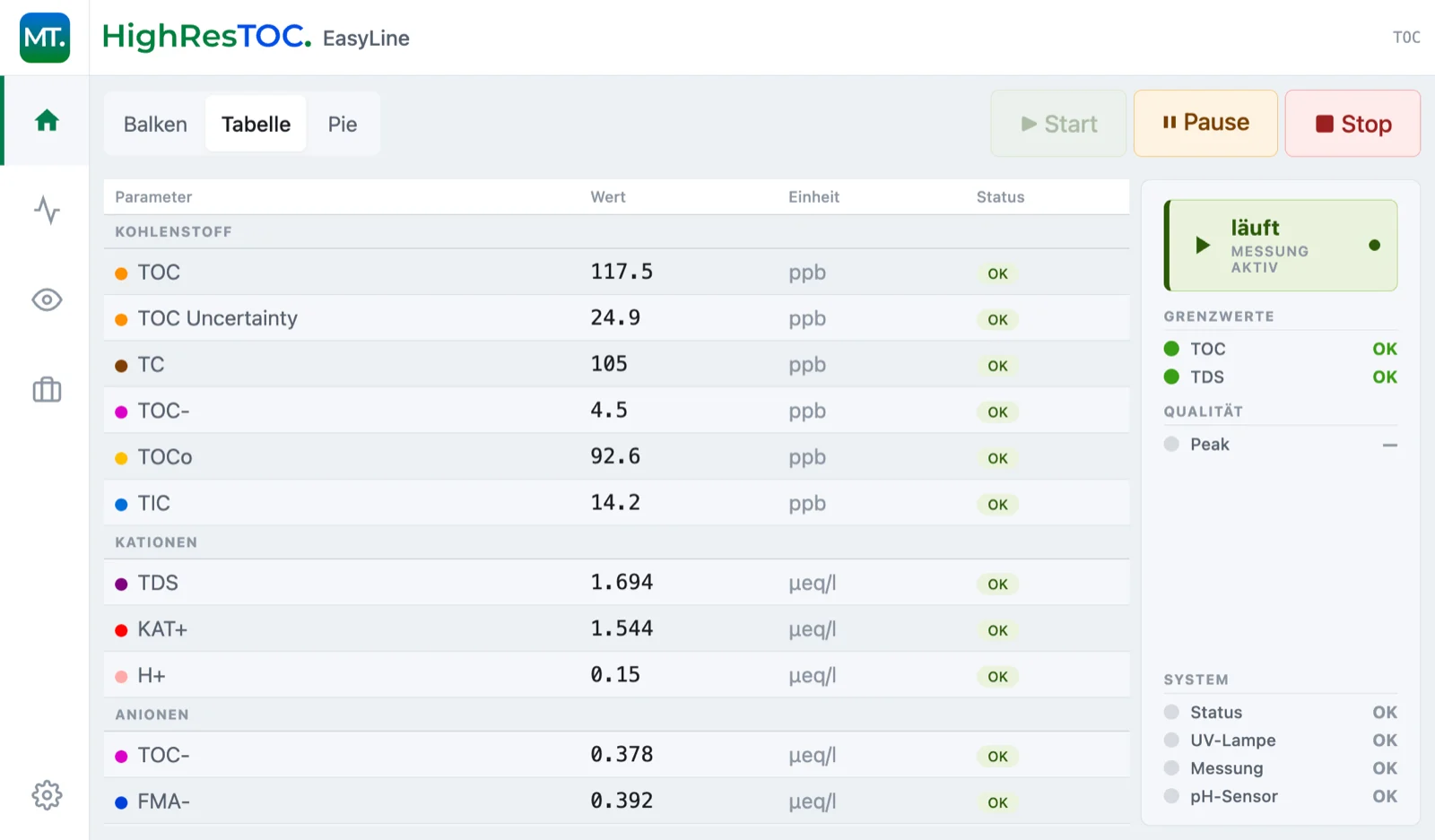Open the activity waveform view in sidebar
Image resolution: width=1435 pixels, height=840 pixels.
[x=47, y=210]
